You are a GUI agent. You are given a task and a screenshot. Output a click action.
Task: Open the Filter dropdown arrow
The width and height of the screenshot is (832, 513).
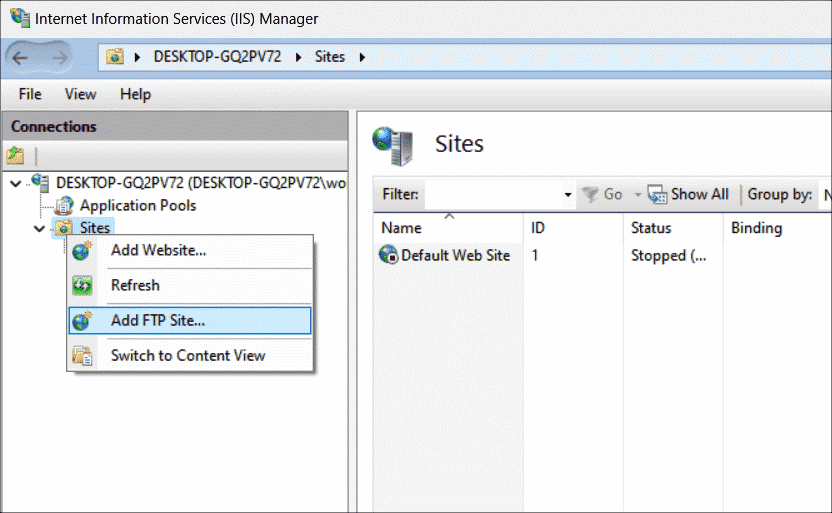tap(568, 195)
